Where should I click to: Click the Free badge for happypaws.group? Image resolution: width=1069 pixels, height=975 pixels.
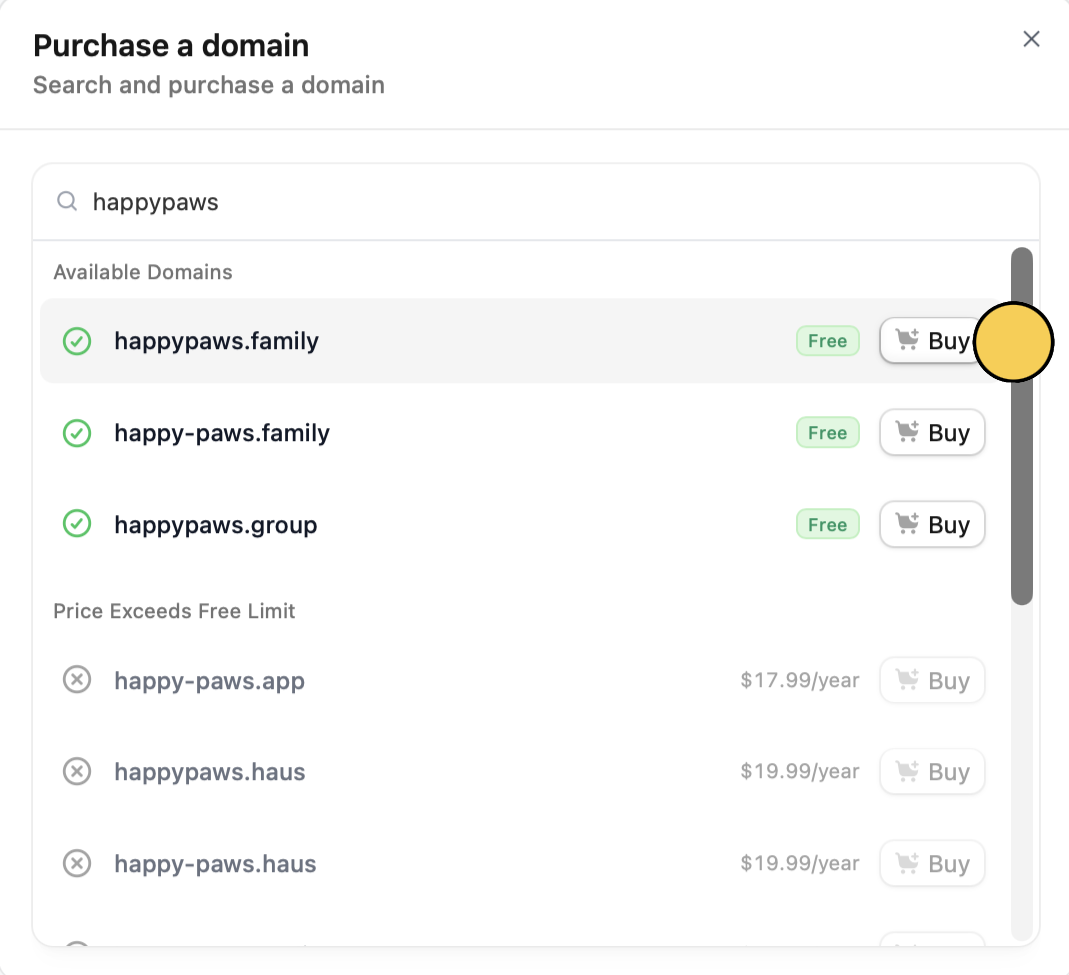tap(828, 524)
